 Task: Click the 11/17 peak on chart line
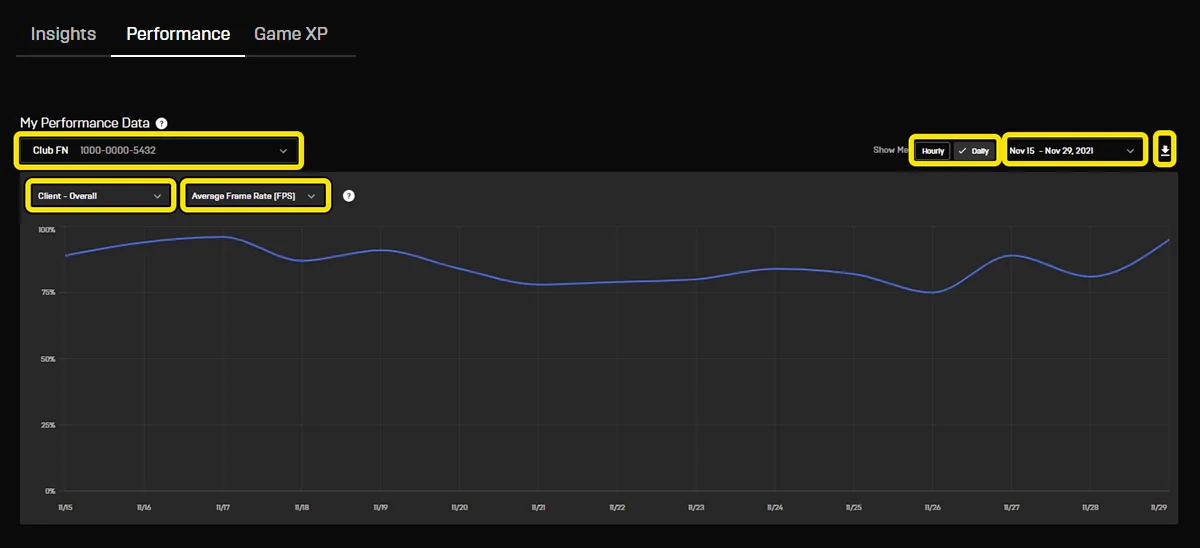[221, 237]
